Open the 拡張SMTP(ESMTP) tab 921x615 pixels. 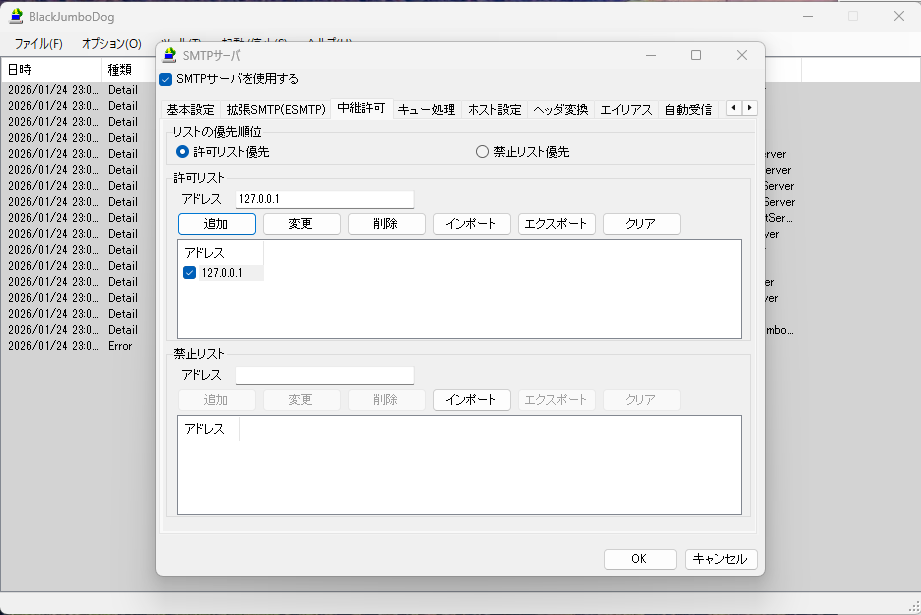[x=276, y=110]
